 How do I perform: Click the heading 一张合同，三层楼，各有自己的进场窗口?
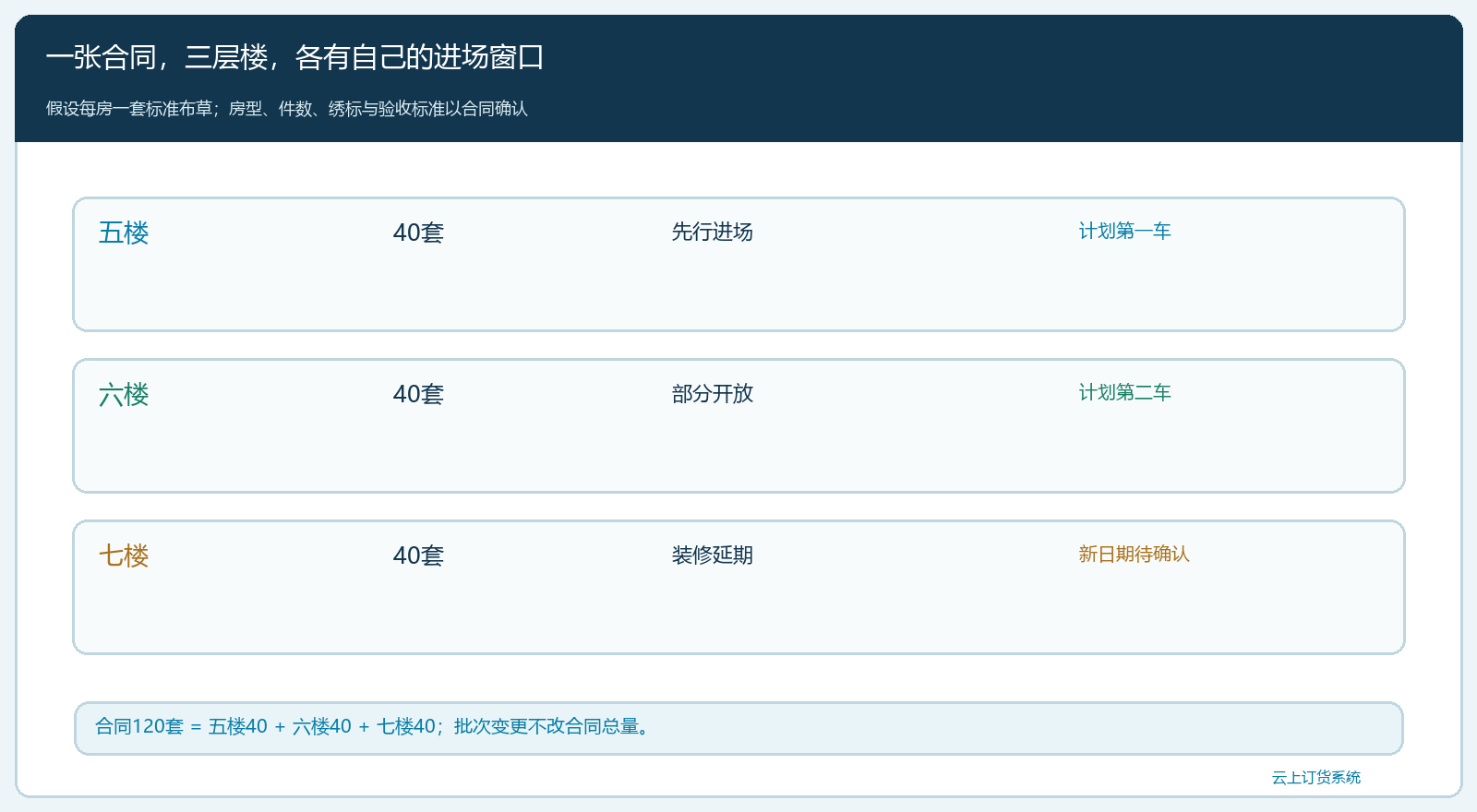(294, 57)
